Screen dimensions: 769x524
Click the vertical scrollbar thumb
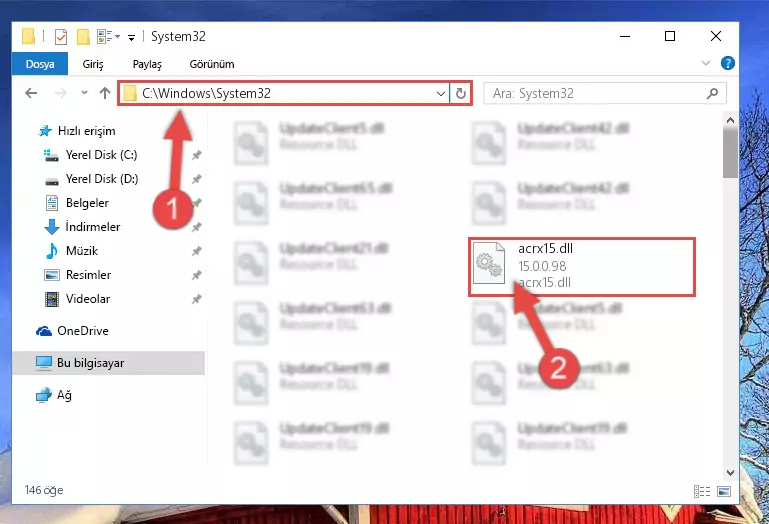point(730,154)
